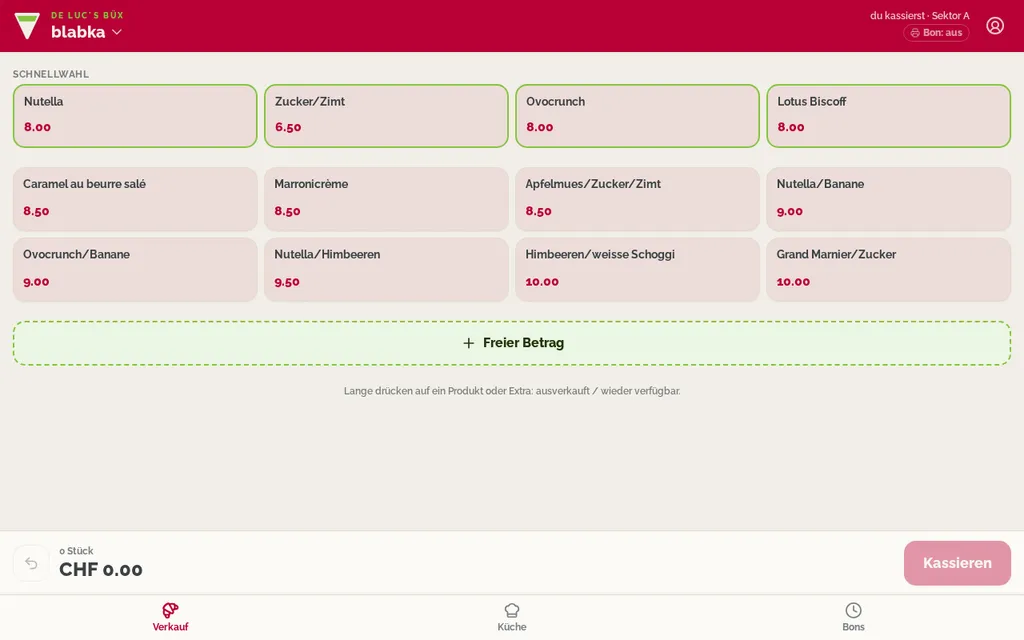The height and width of the screenshot is (640, 1024).
Task: Add Zucker/Zimt 6.50 item
Action: (x=386, y=116)
